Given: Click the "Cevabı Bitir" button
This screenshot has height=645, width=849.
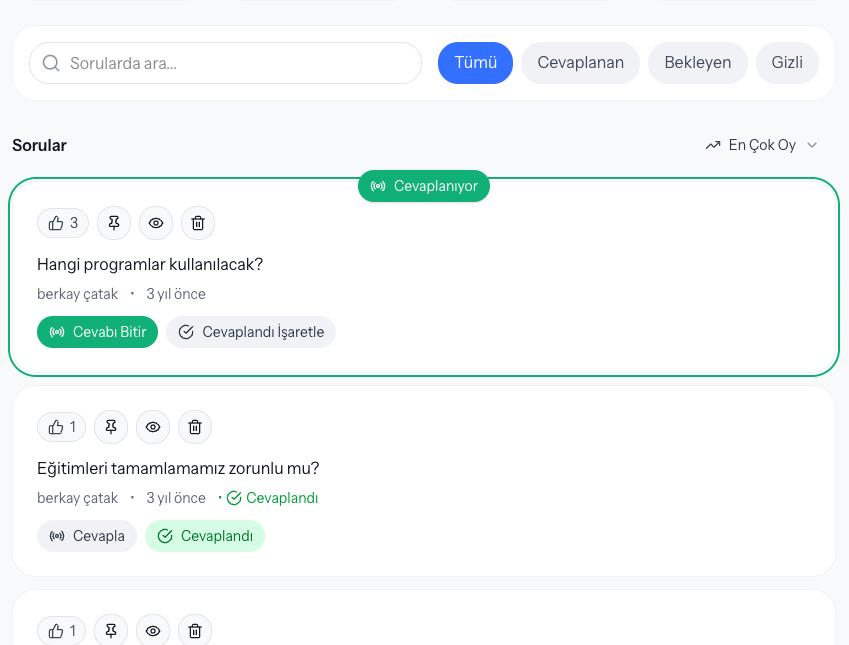Looking at the screenshot, I should tap(97, 331).
